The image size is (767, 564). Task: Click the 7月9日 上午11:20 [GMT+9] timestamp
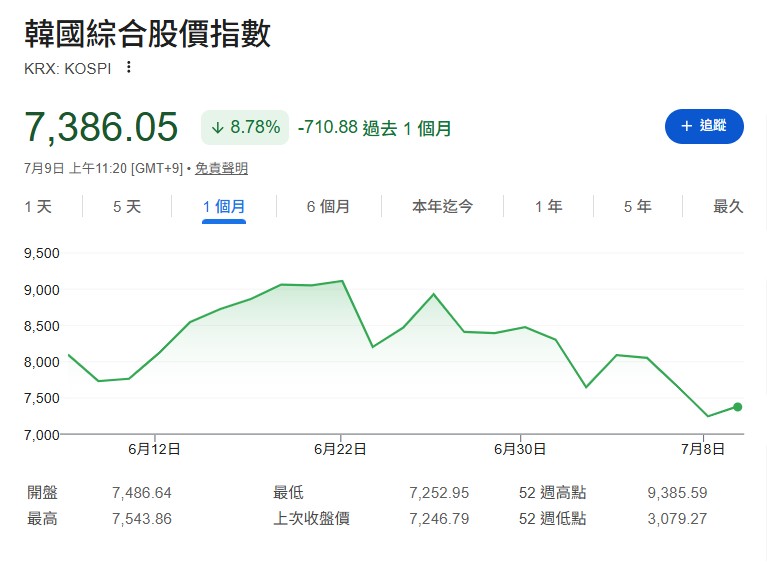click(x=103, y=169)
